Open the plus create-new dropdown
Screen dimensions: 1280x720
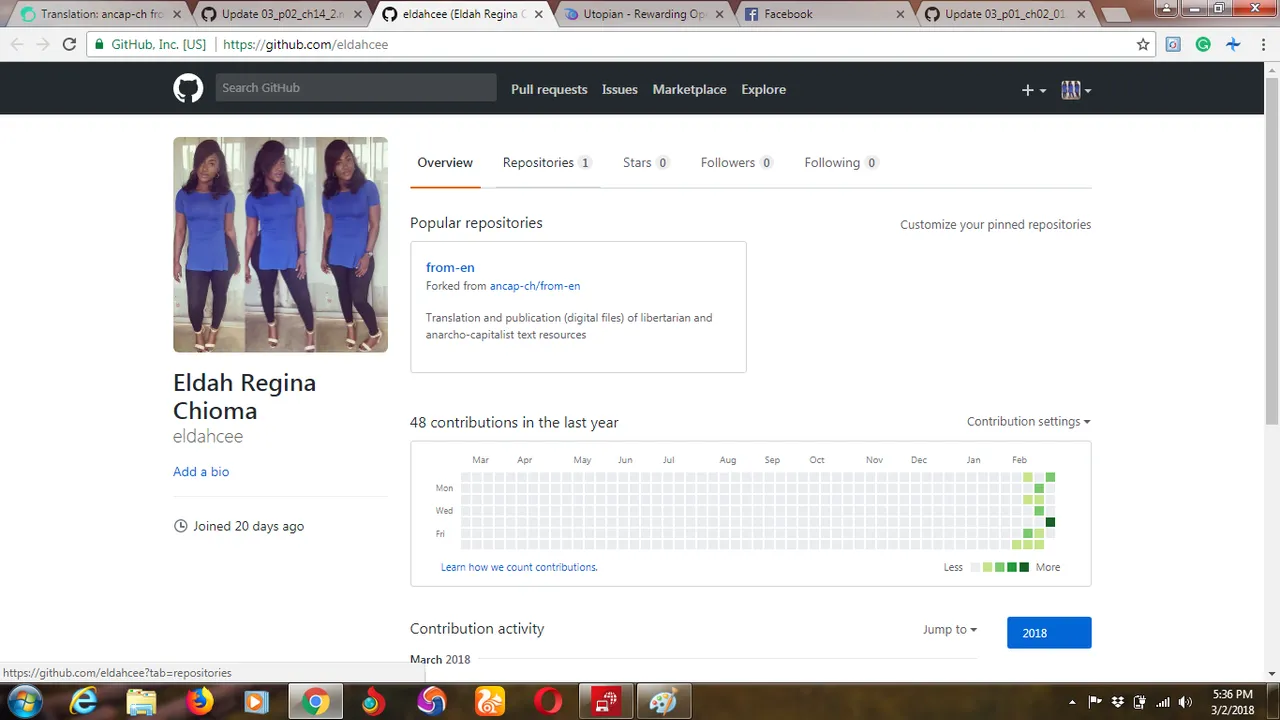click(1033, 90)
